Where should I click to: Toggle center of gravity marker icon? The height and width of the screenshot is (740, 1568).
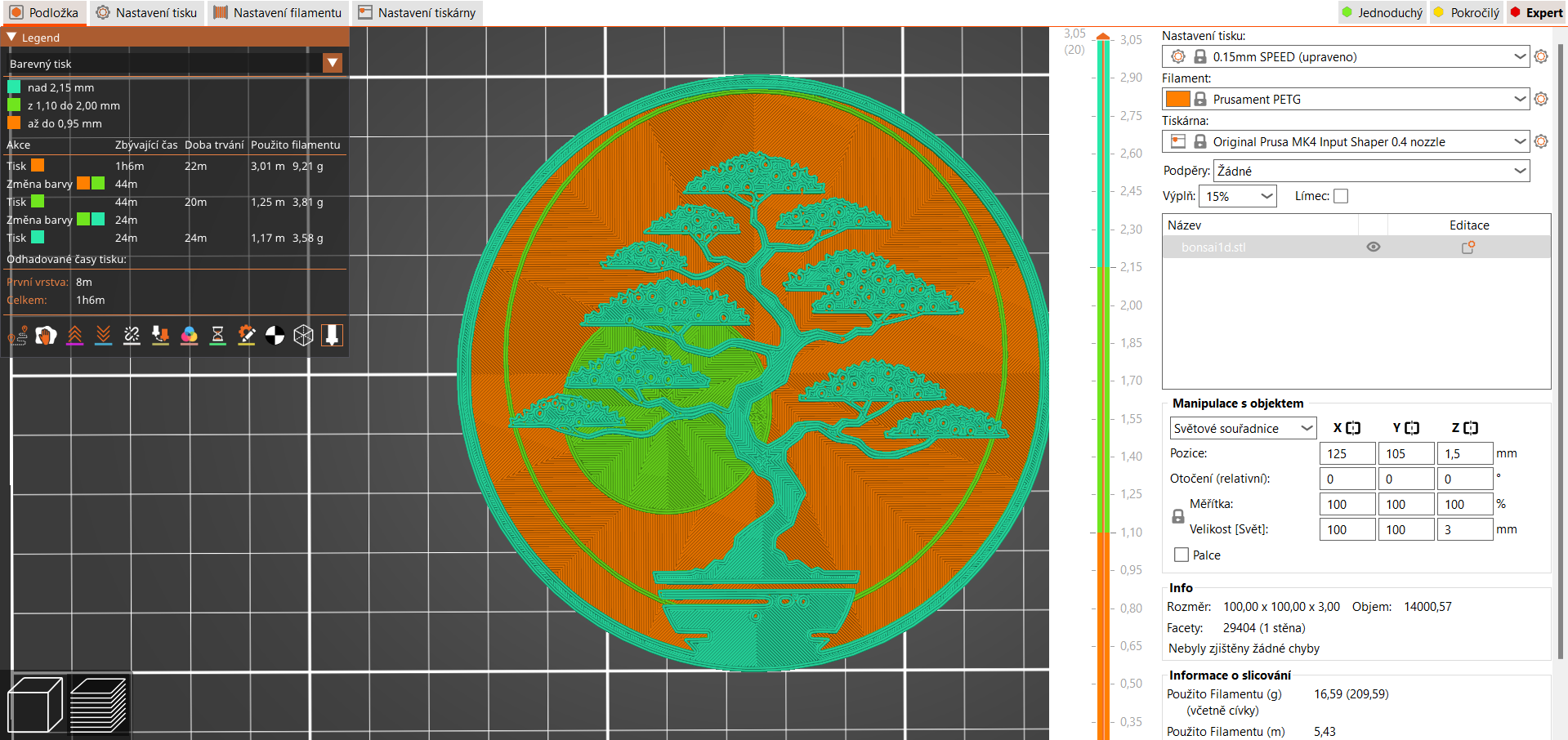[x=275, y=336]
